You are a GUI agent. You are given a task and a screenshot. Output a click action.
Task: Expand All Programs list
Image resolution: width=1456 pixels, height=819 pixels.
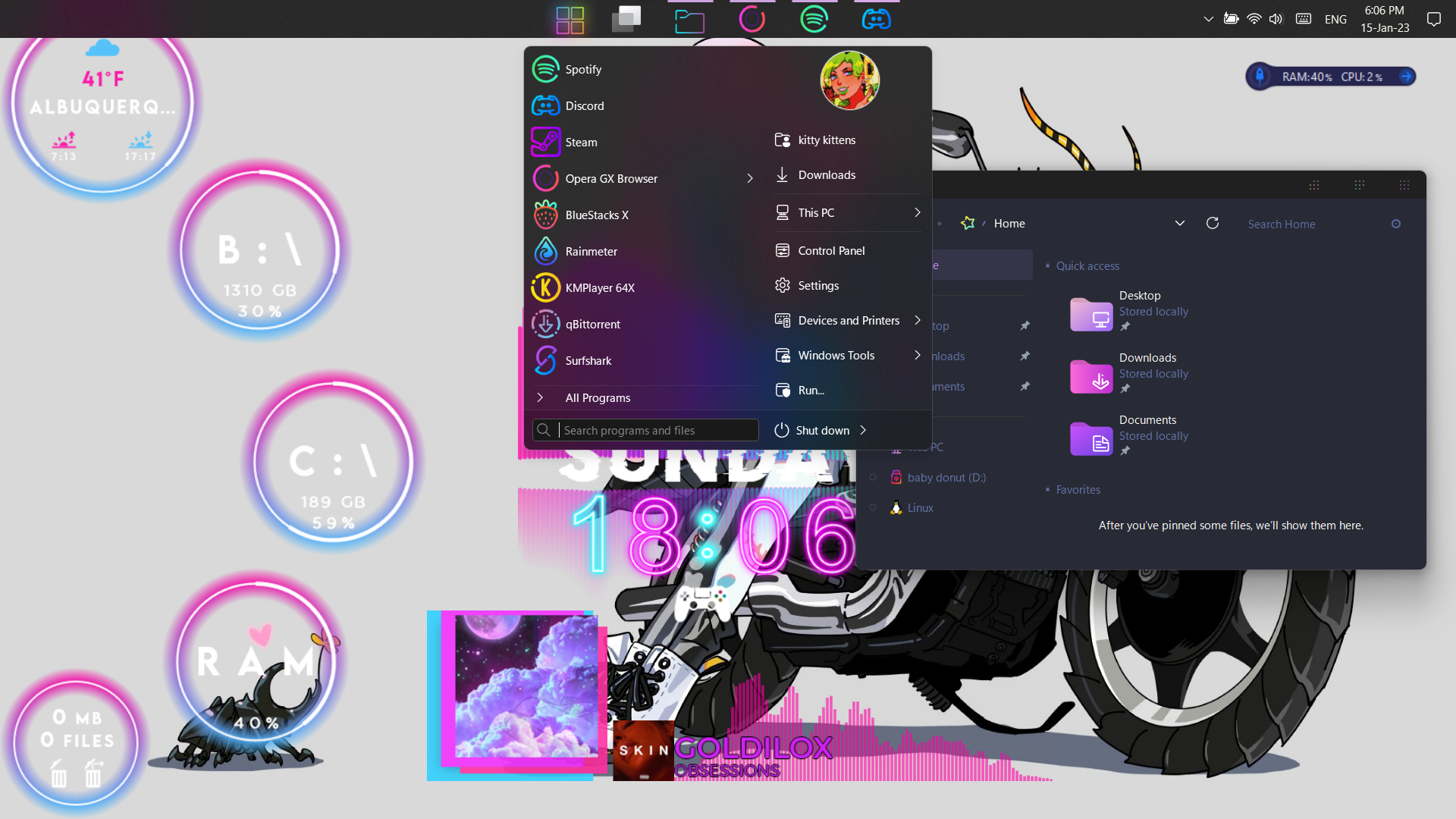[643, 397]
